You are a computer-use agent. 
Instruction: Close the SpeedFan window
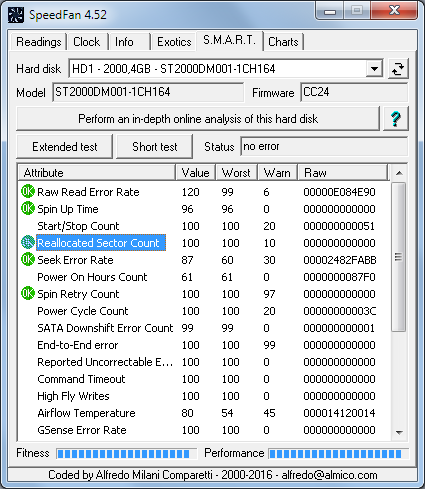[x=394, y=11]
